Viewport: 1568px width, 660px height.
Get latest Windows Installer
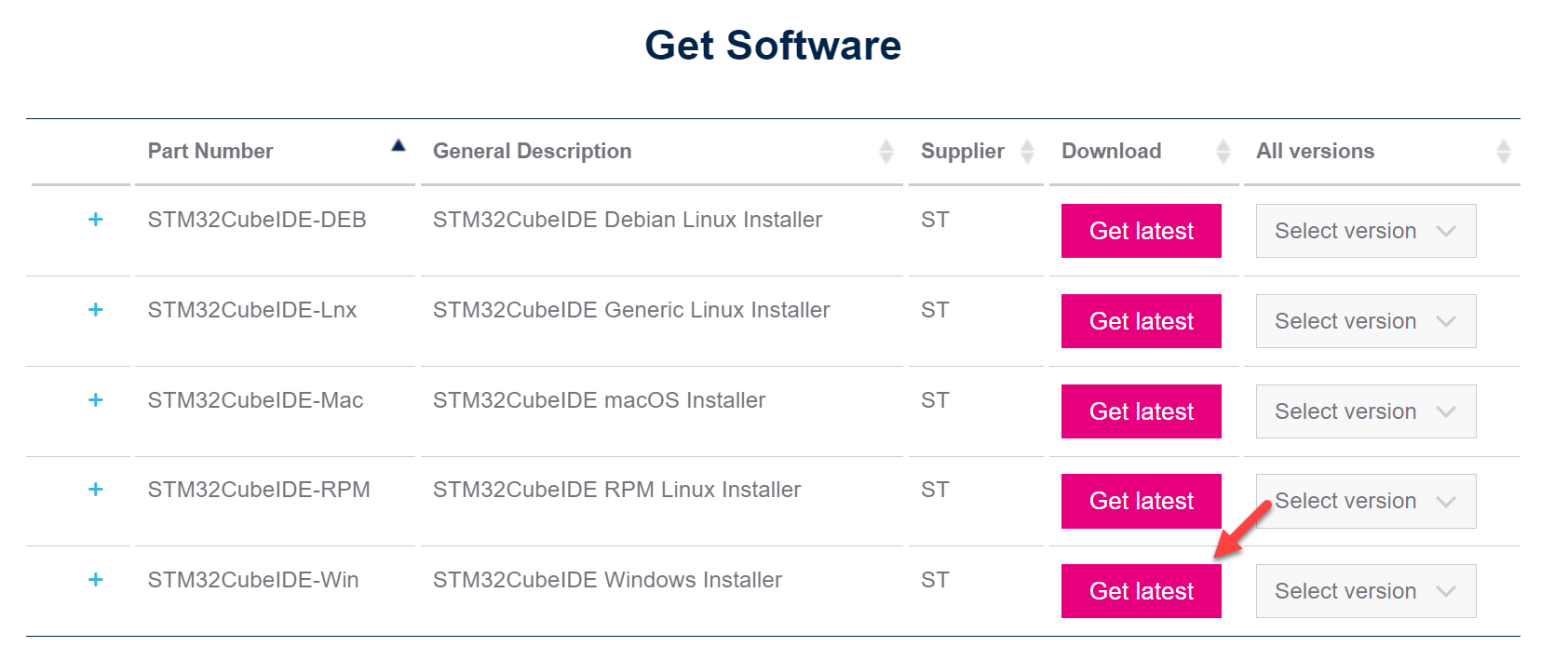tap(1142, 591)
